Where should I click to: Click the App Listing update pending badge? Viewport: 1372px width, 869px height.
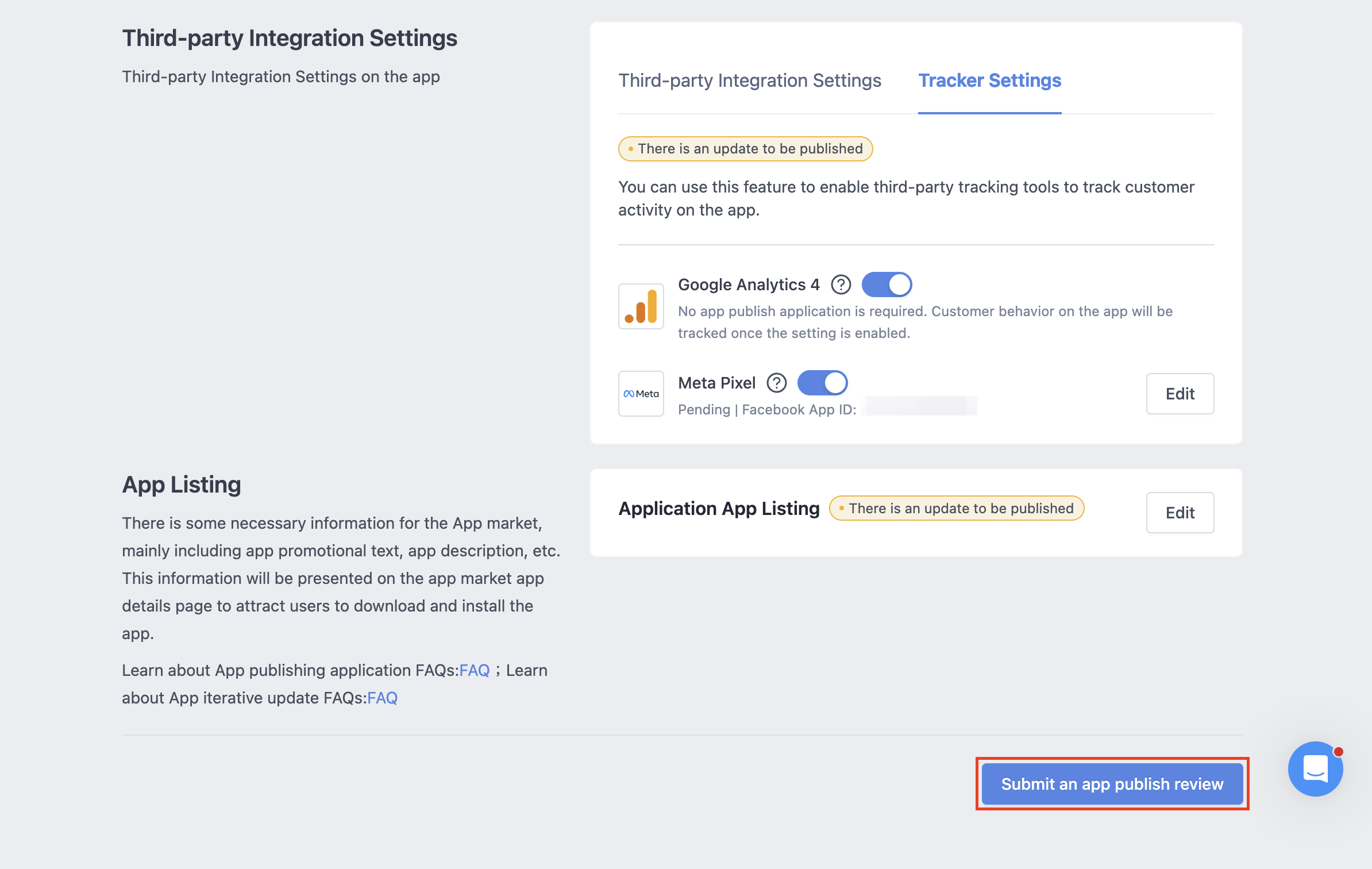957,508
